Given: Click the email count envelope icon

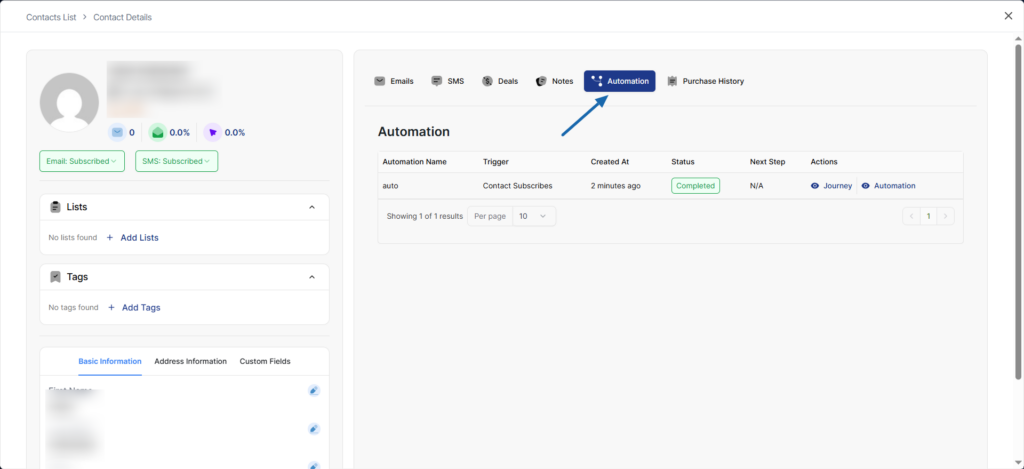Looking at the screenshot, I should [x=117, y=132].
